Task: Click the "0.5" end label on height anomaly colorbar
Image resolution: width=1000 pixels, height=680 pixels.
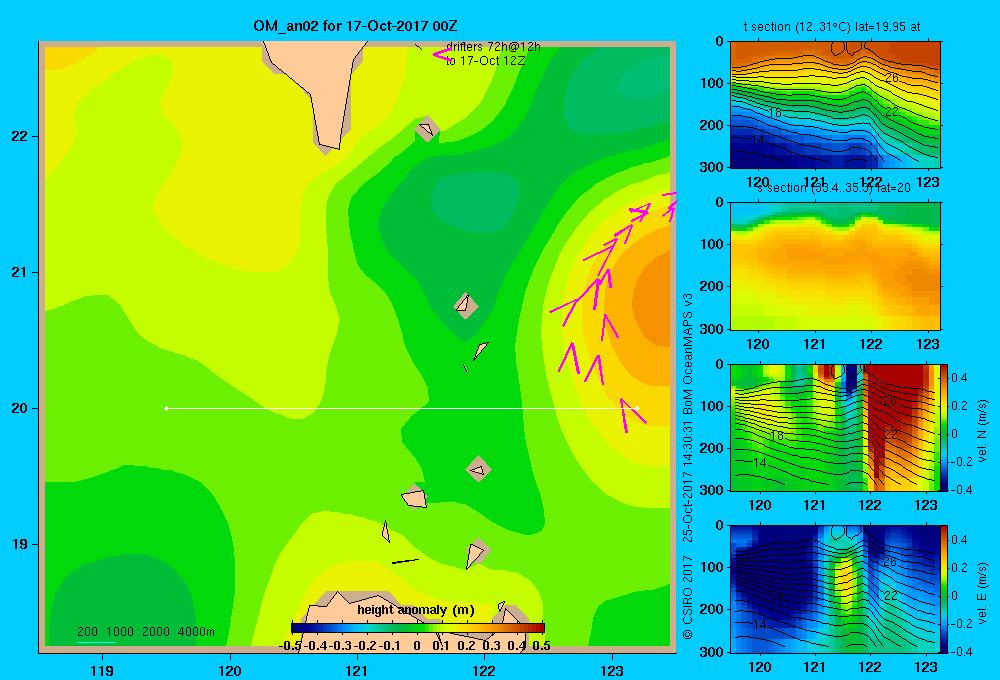Action: [541, 646]
